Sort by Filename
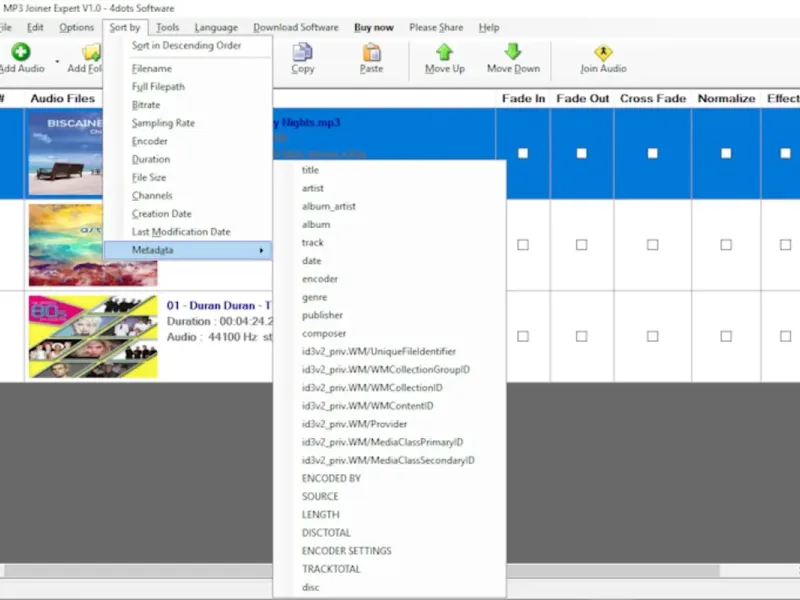This screenshot has height=600, width=800. 186,68
